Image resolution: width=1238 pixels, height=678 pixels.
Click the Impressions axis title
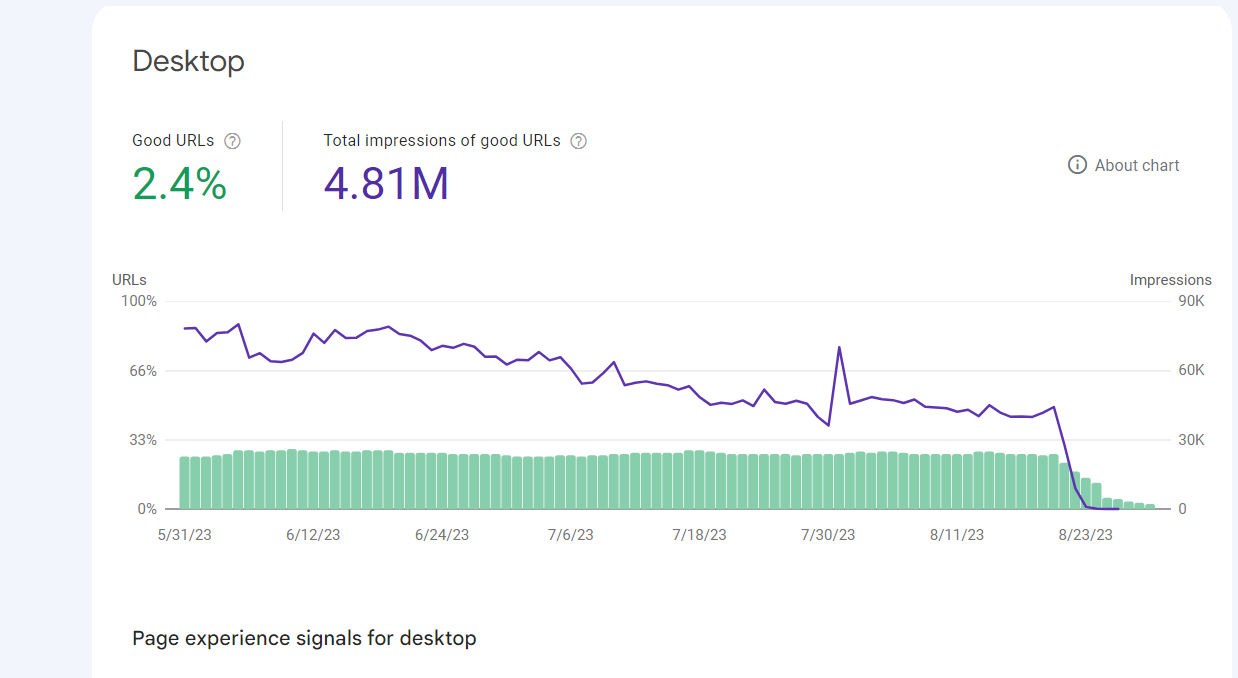pos(1171,280)
